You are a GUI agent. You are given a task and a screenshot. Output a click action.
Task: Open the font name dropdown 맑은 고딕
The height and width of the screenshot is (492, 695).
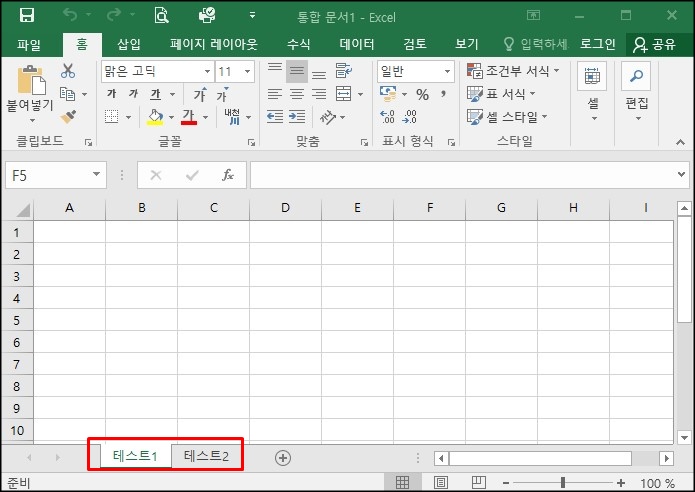tap(207, 71)
